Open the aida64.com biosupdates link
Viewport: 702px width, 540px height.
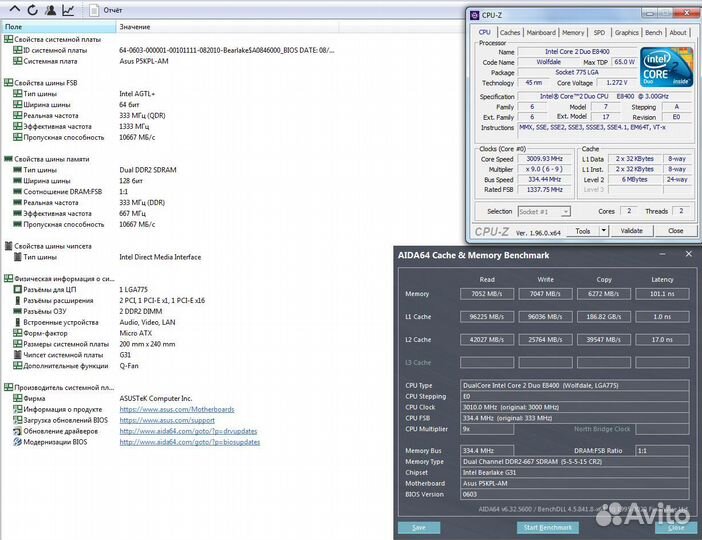tap(188, 442)
